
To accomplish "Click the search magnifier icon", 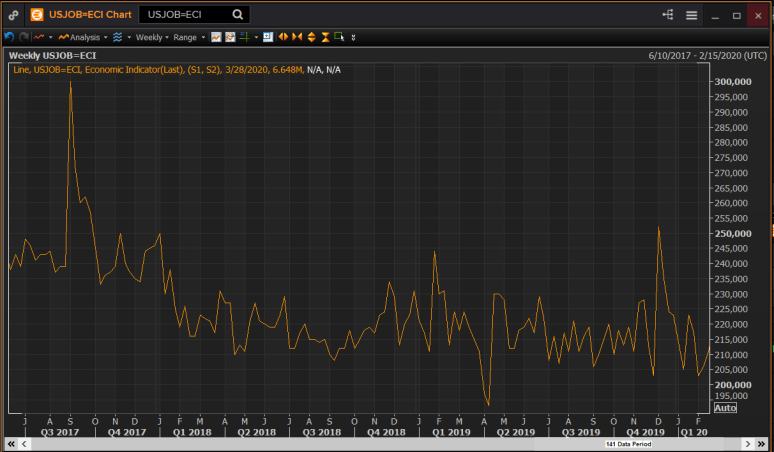I will click(237, 15).
